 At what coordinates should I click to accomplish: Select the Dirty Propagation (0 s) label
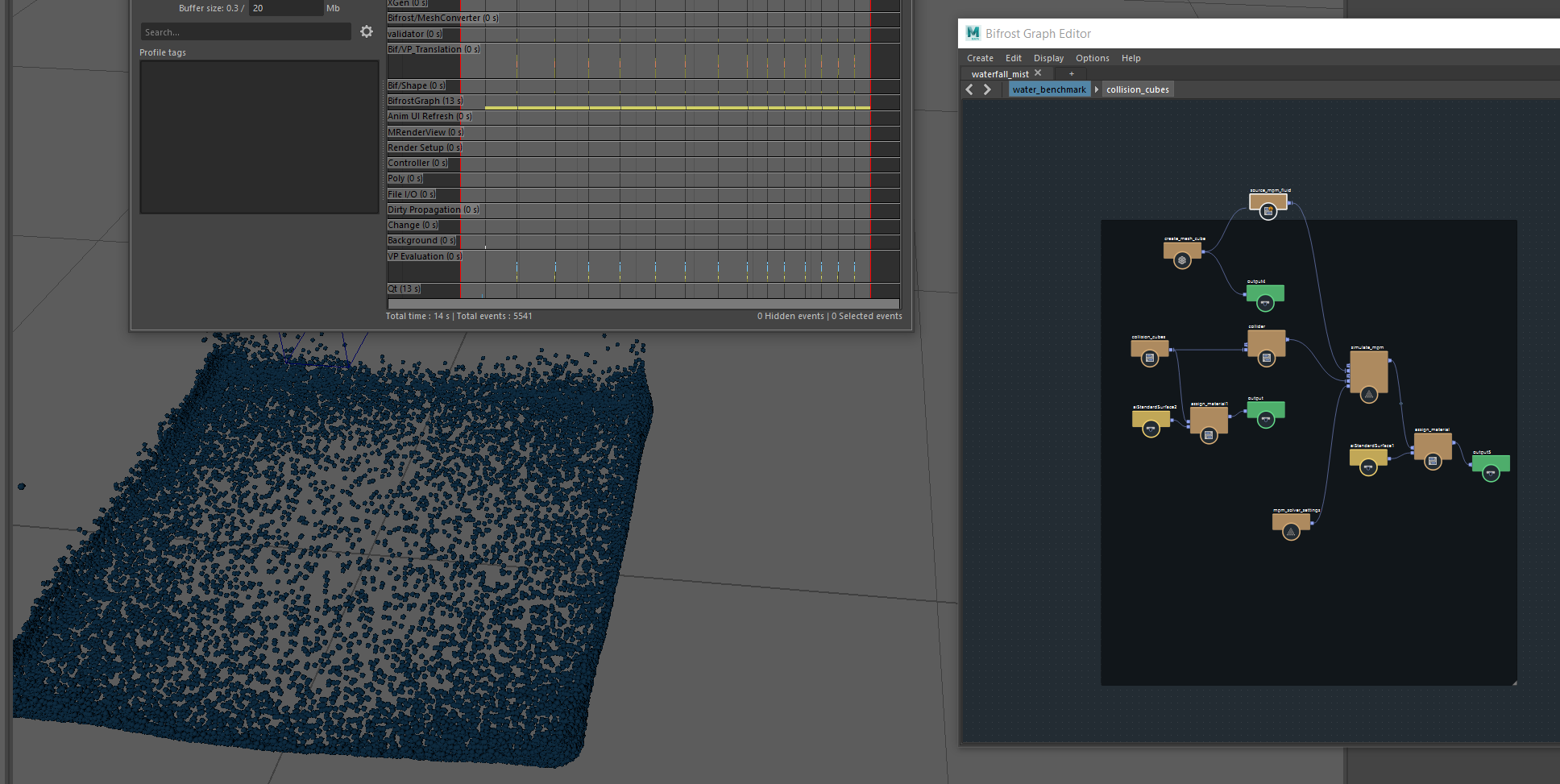(x=433, y=209)
